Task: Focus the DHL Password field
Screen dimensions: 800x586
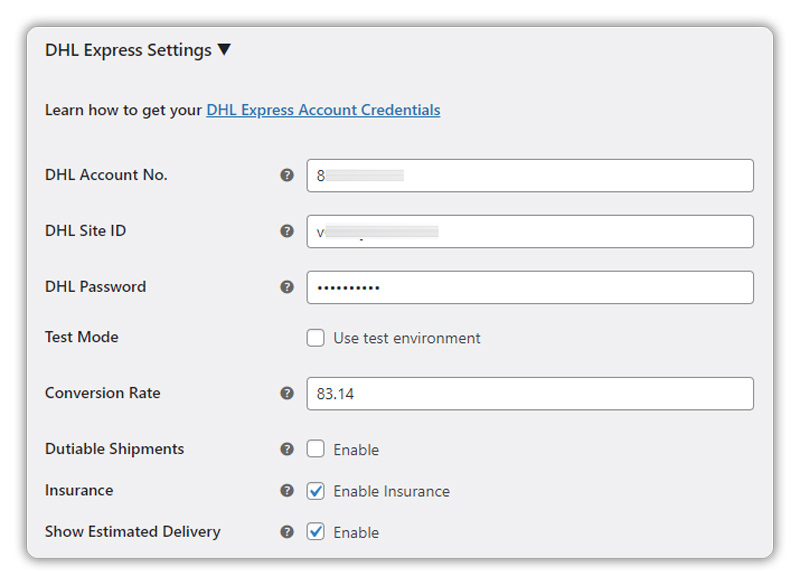Action: click(x=530, y=288)
